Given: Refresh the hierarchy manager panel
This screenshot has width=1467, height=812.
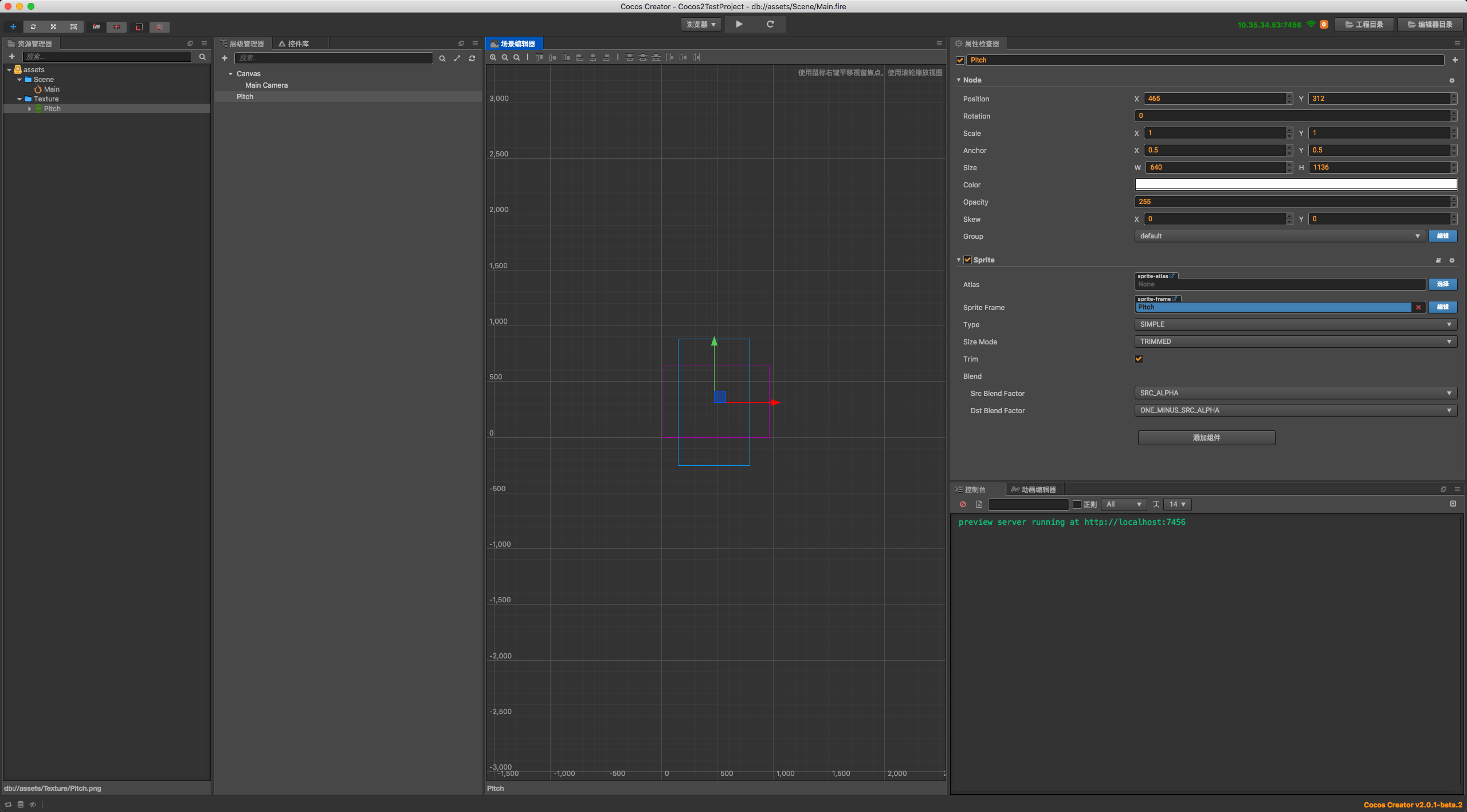Looking at the screenshot, I should tap(472, 58).
